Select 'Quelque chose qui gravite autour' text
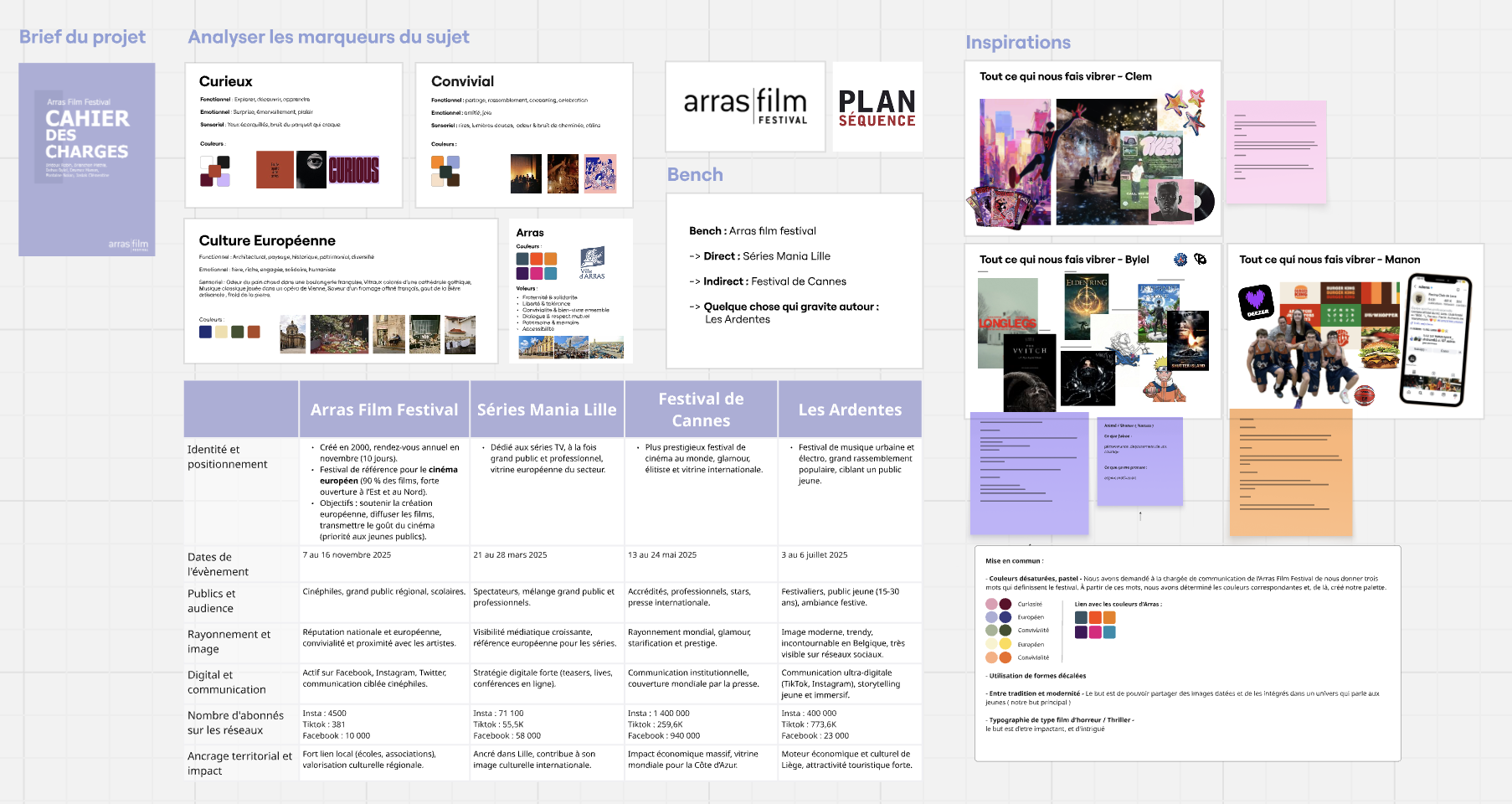The height and width of the screenshot is (804, 1512). 791,307
